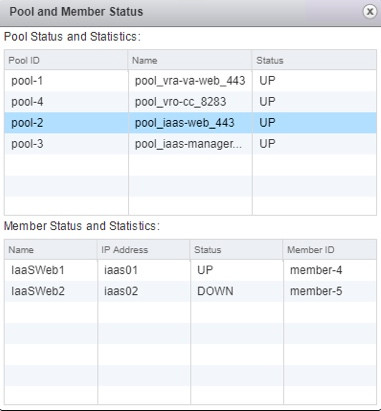
Task: Click the pool_vro-cc_8283 name cell
Action: 190,102
